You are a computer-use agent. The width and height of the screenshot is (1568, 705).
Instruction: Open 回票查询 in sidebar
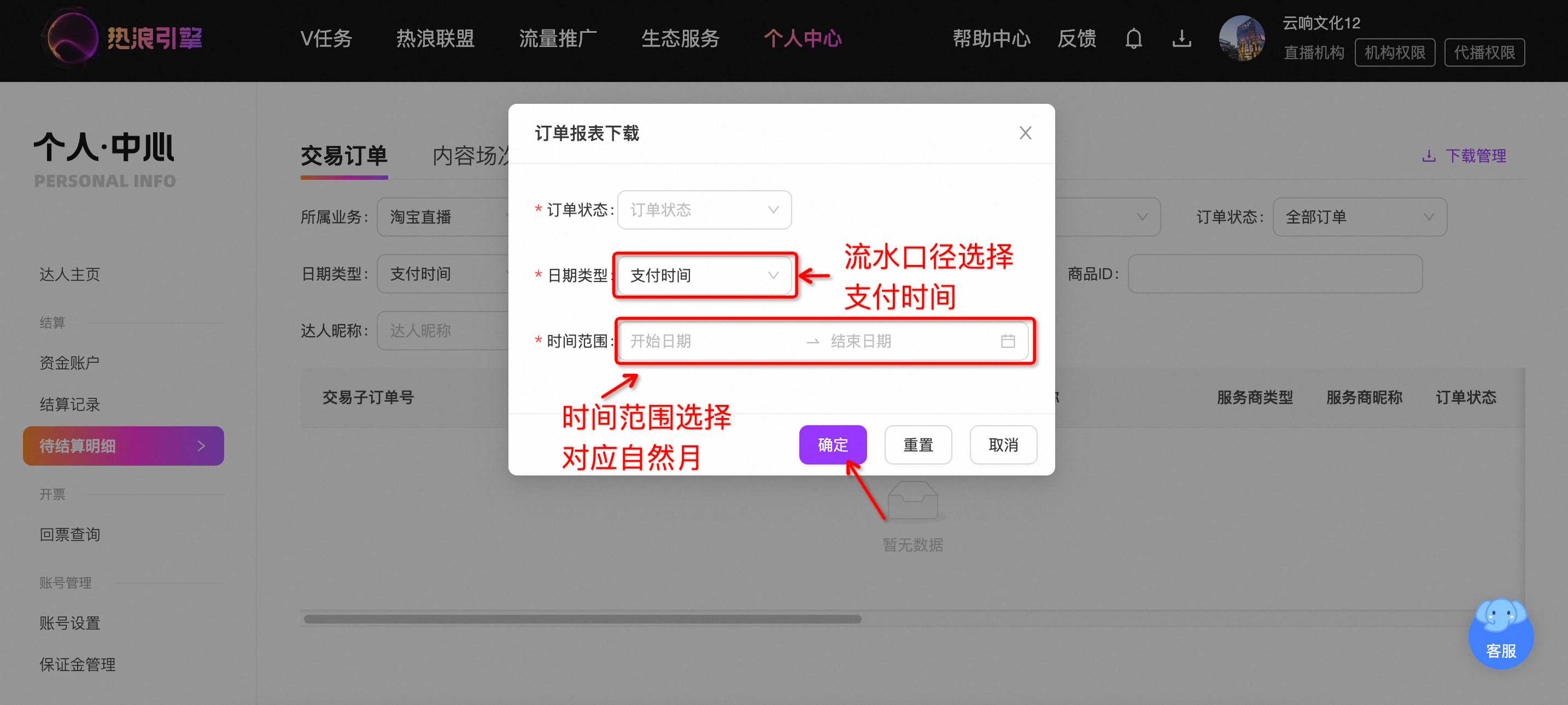tap(69, 534)
